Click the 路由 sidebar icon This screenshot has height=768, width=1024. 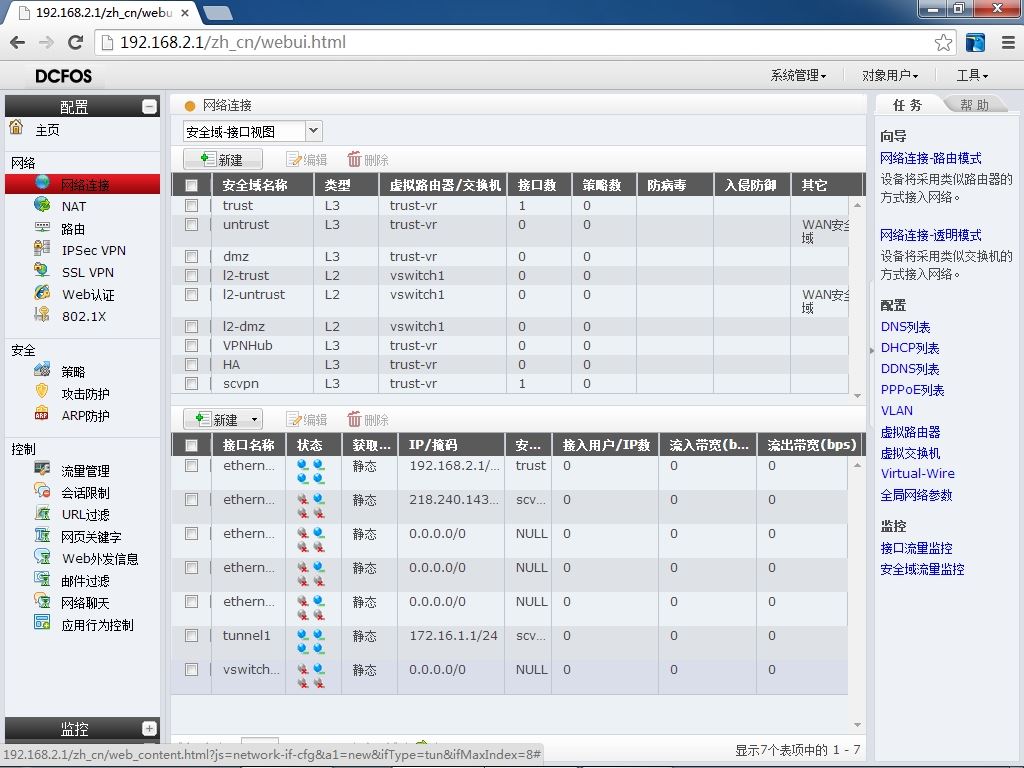point(42,228)
